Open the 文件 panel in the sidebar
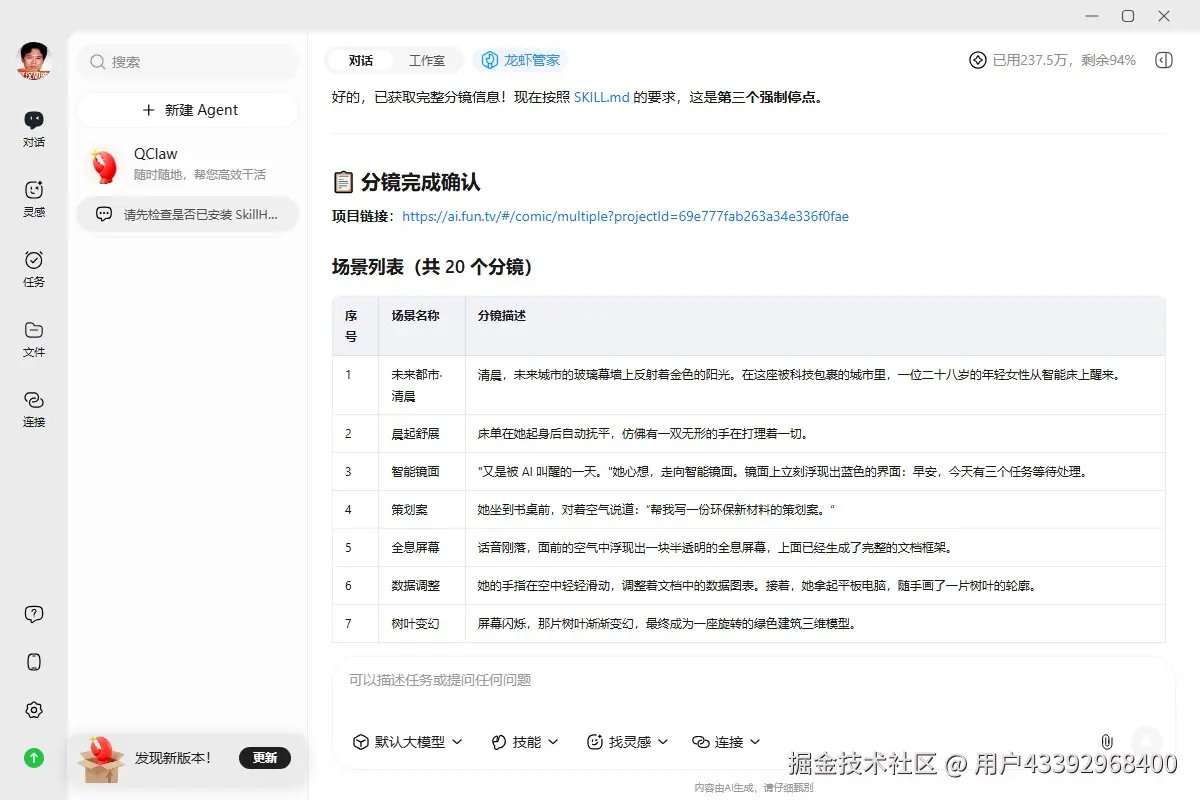Screen dimensions: 1200x800 coord(34,338)
